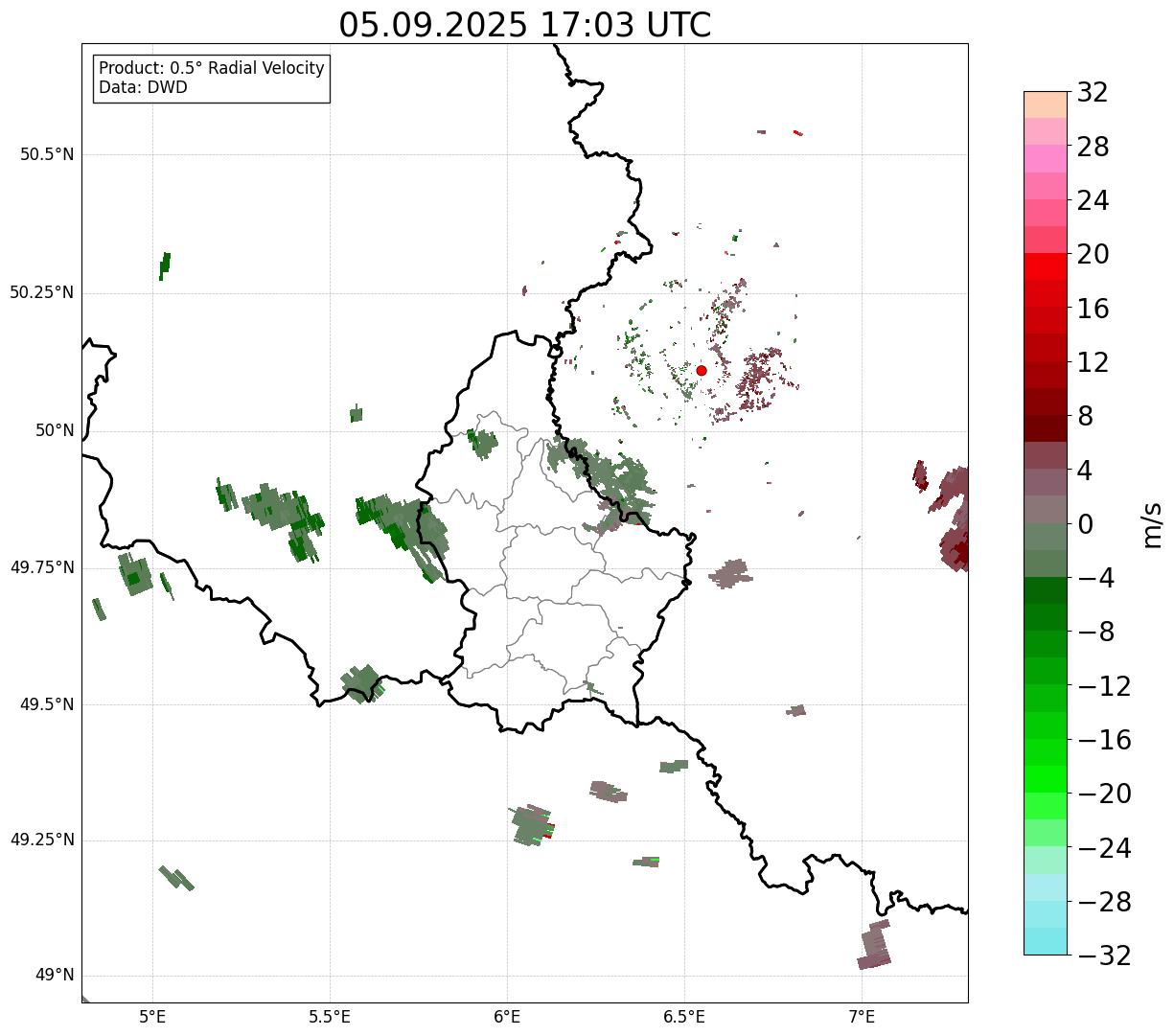Select the 0 tick label on the colorbar

pos(1085,524)
